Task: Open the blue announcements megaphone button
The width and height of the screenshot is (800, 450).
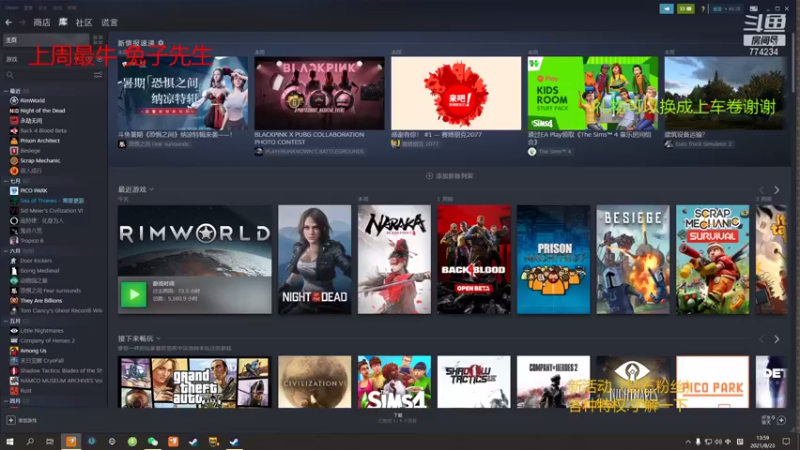Action: coord(666,9)
